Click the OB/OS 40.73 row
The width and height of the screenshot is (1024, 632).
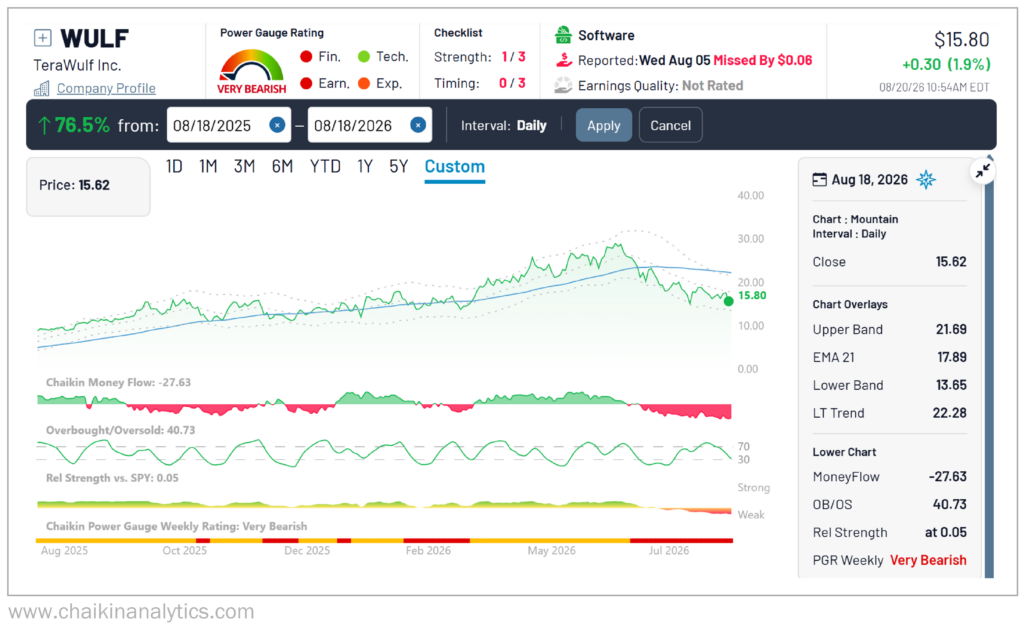[889, 505]
